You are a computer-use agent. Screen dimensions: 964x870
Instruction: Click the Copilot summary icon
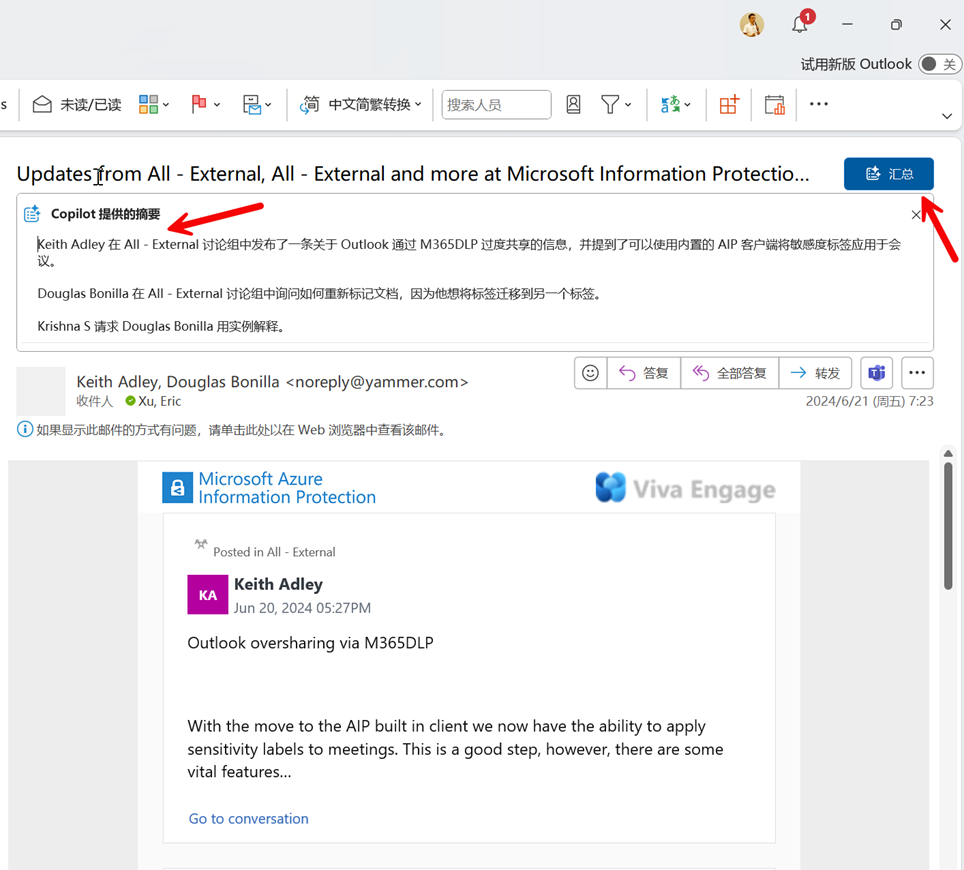click(32, 214)
